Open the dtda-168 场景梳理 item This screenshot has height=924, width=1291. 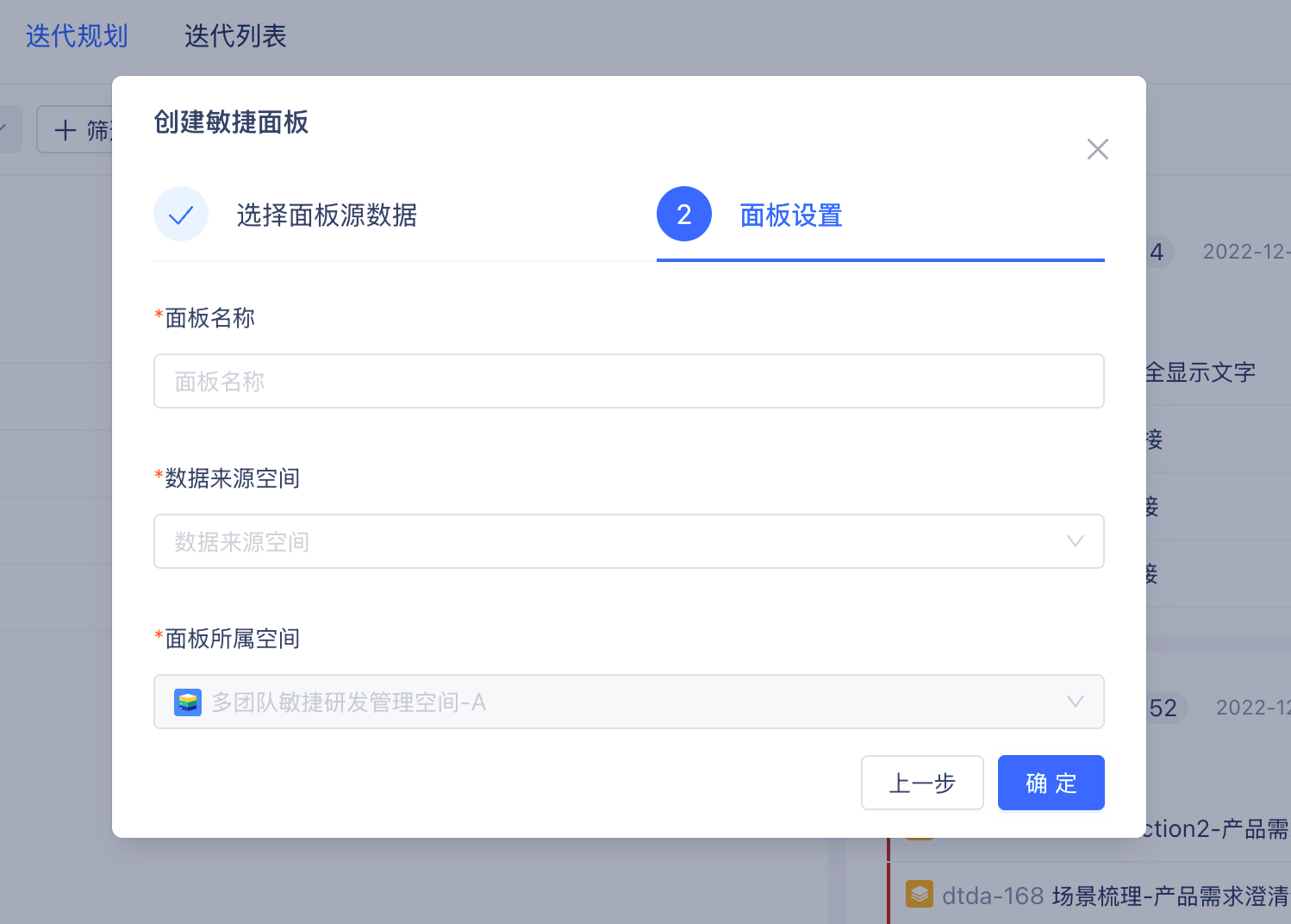1115,896
